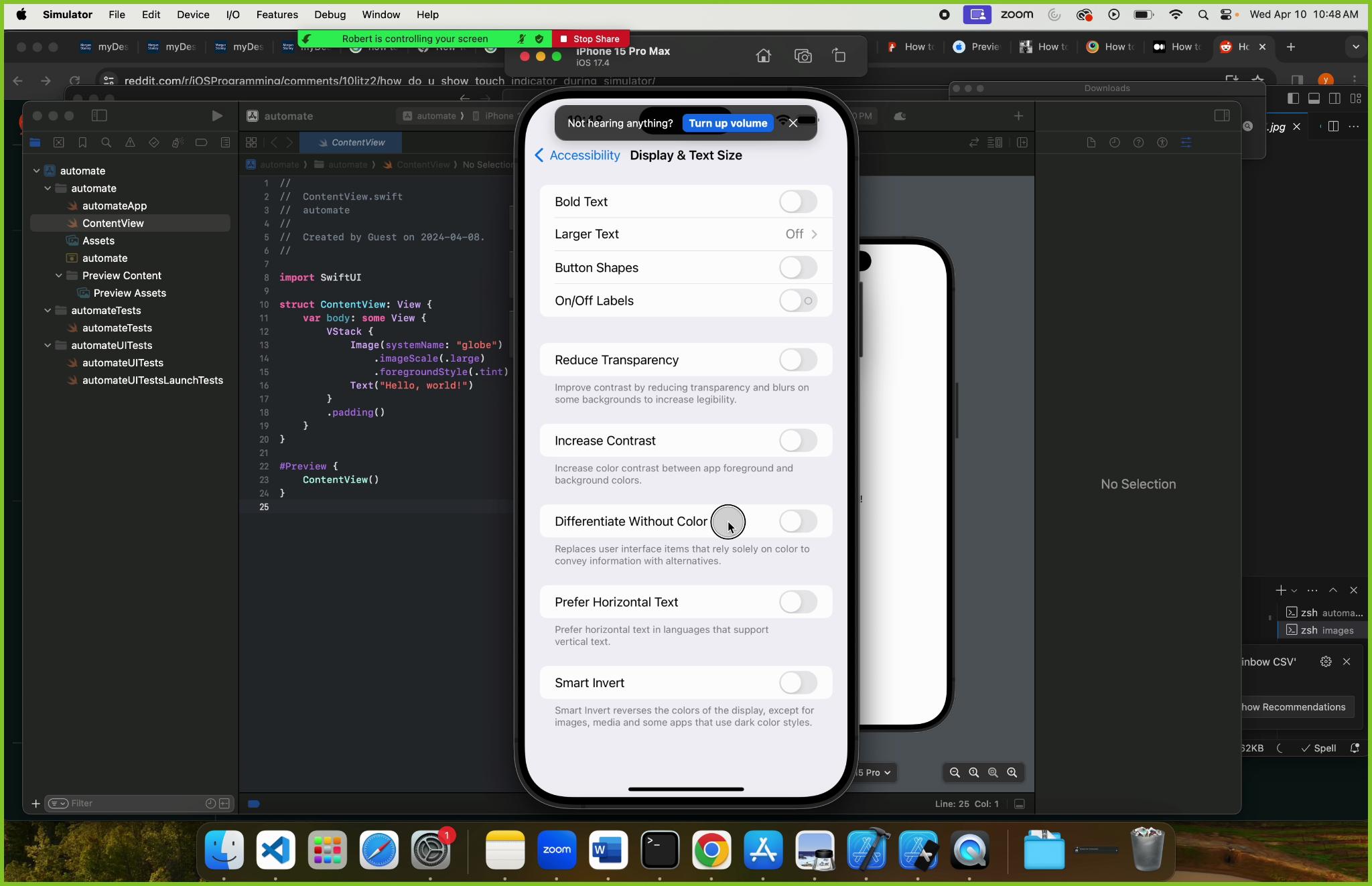Image resolution: width=1372 pixels, height=886 pixels.
Task: Open Accessibility settings back navigation
Action: coord(577,155)
